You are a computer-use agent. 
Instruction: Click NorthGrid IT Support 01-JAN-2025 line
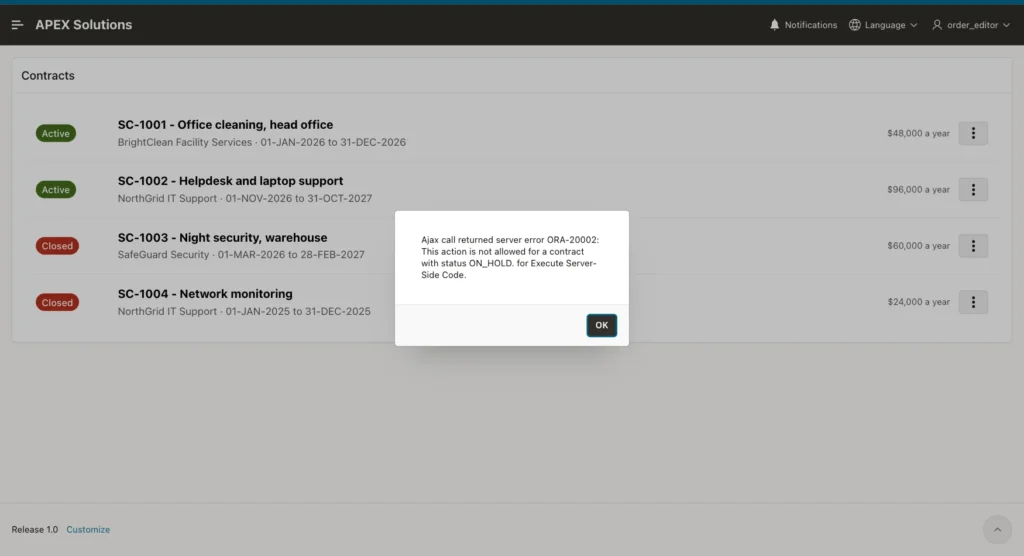point(244,312)
